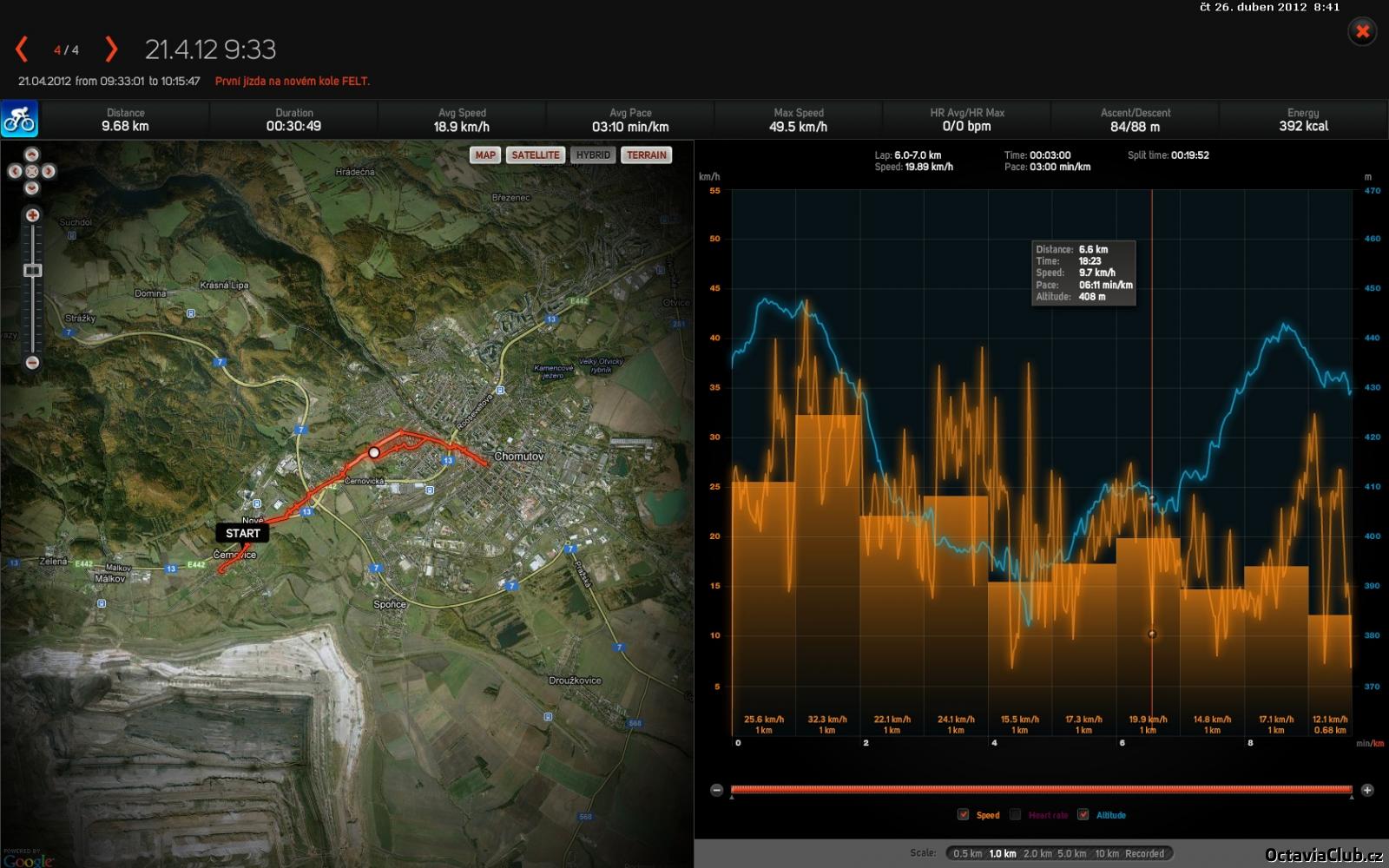
Task: Set chart scale to 5.0 km
Action: click(x=1071, y=853)
